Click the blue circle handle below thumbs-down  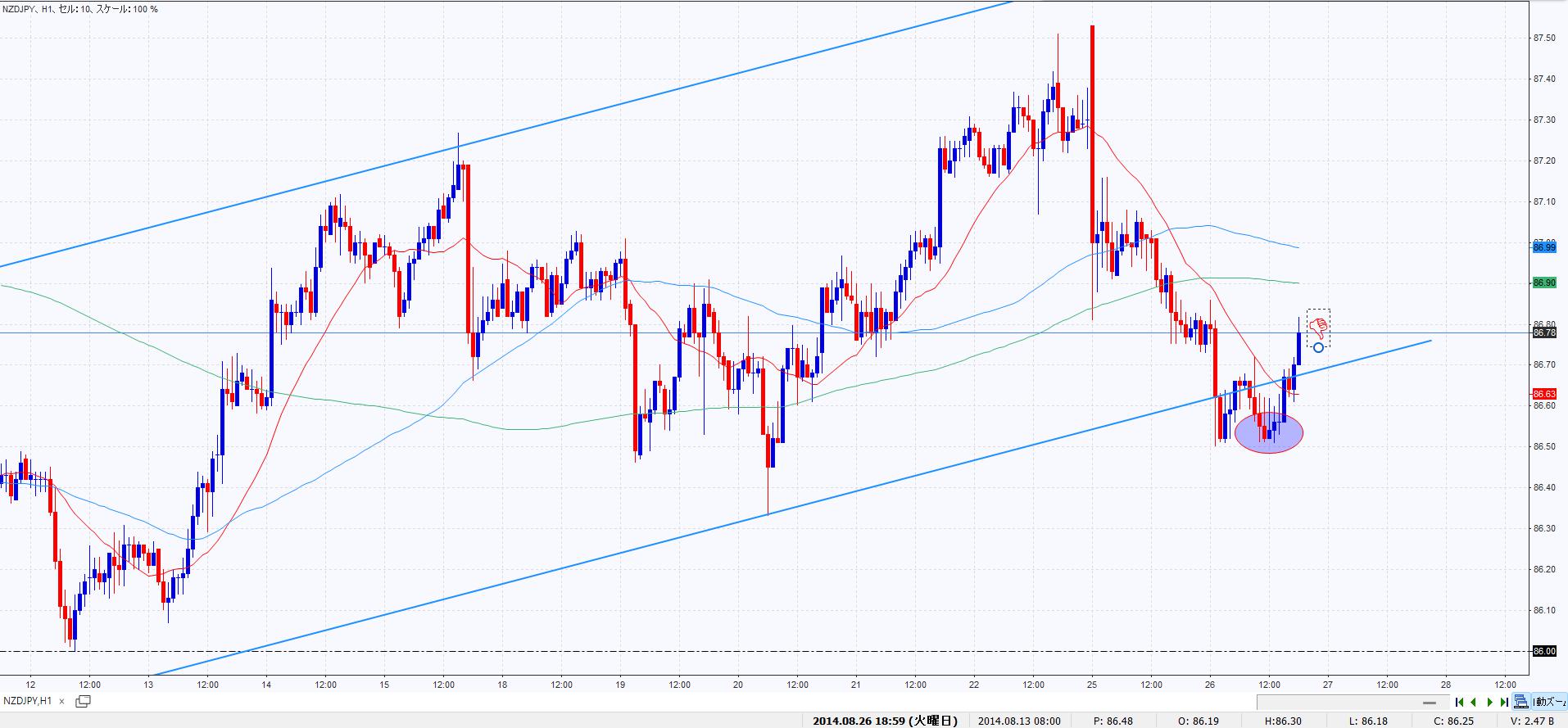tap(1317, 348)
